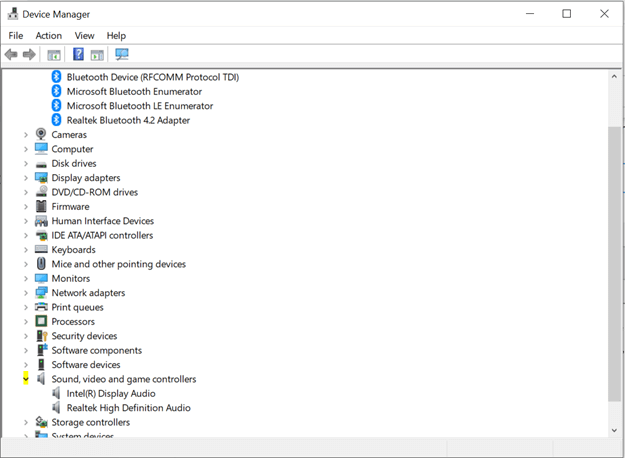Click the blue Help question mark toolbar icon

click(x=78, y=54)
